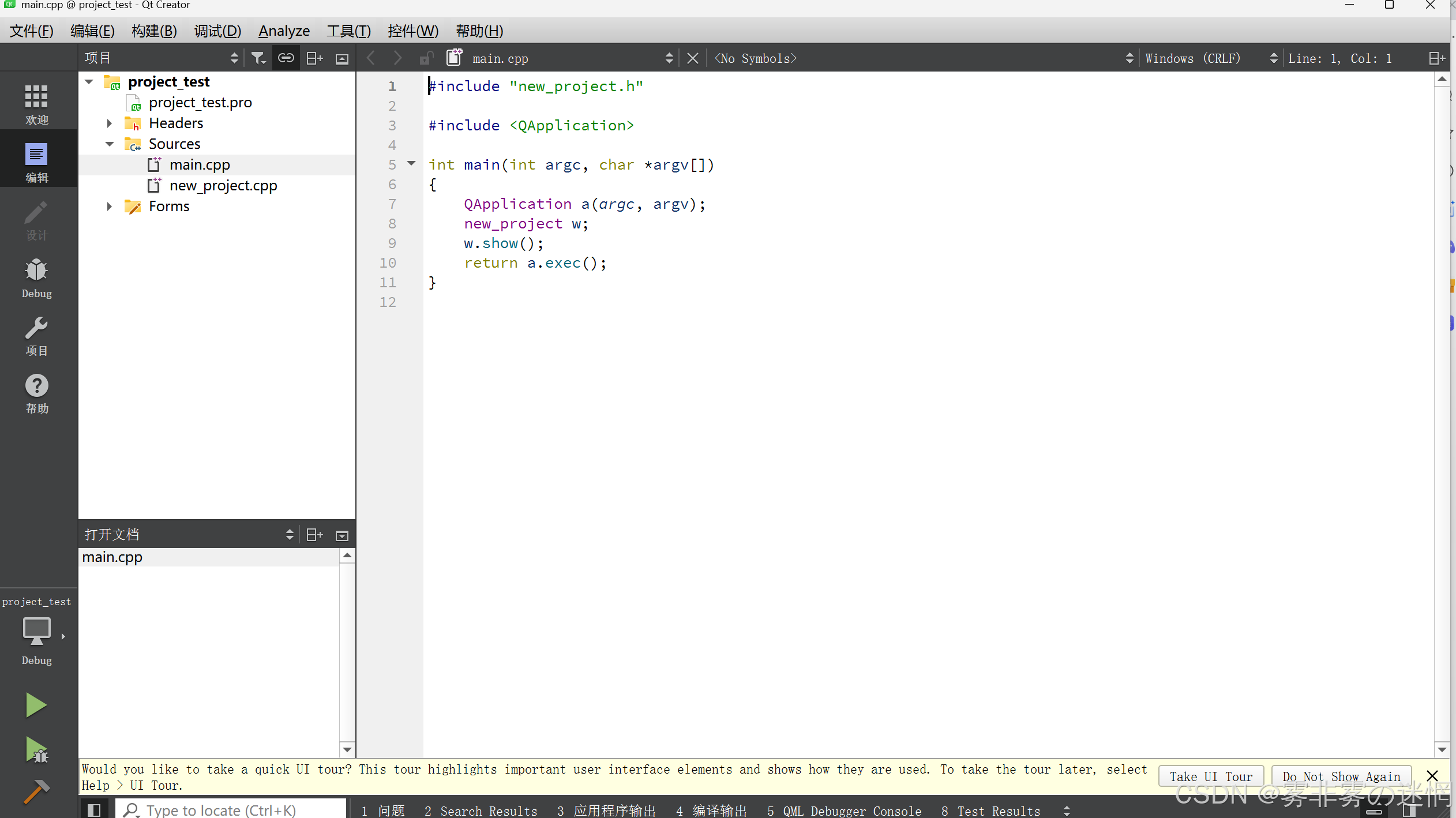Expand the Headers folder
Image resolution: width=1456 pixels, height=818 pixels.
[109, 123]
